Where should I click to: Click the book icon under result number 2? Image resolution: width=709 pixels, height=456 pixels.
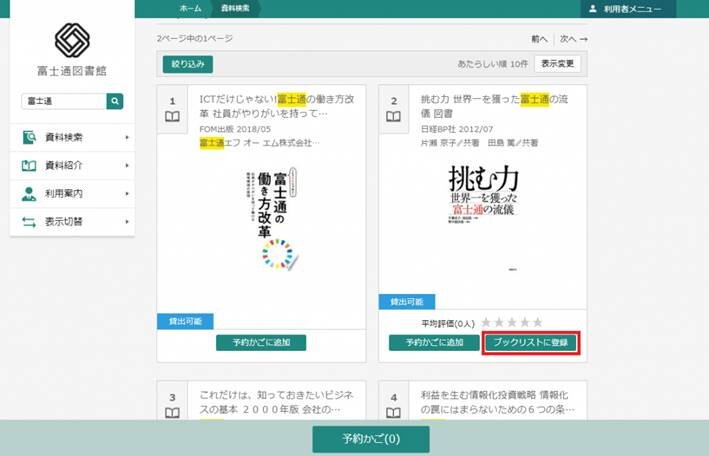(393, 117)
